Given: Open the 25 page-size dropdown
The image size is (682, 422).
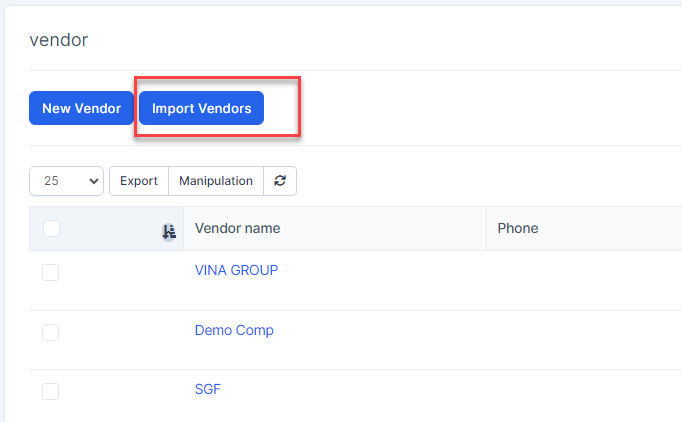Looking at the screenshot, I should click(67, 181).
